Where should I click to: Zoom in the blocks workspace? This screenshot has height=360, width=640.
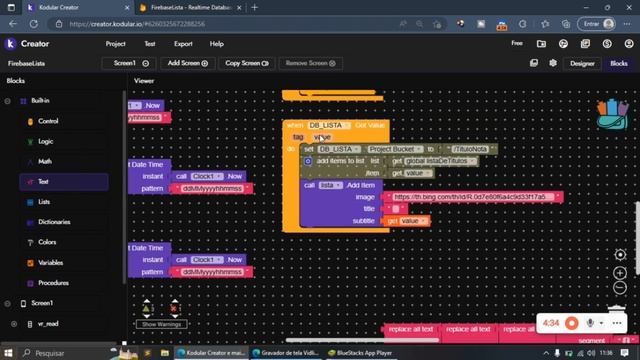click(x=620, y=273)
